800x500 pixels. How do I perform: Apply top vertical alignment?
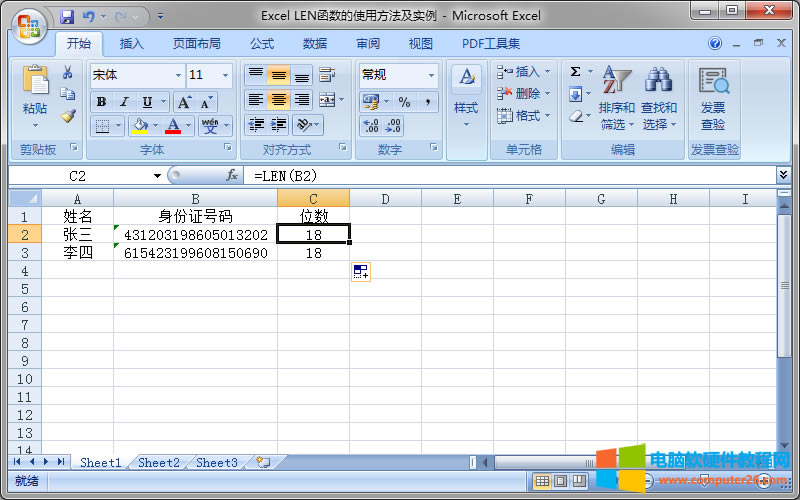tap(255, 76)
